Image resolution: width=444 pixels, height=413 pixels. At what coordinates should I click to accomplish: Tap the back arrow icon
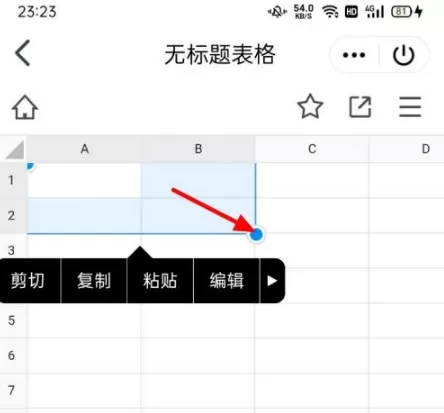coord(23,53)
